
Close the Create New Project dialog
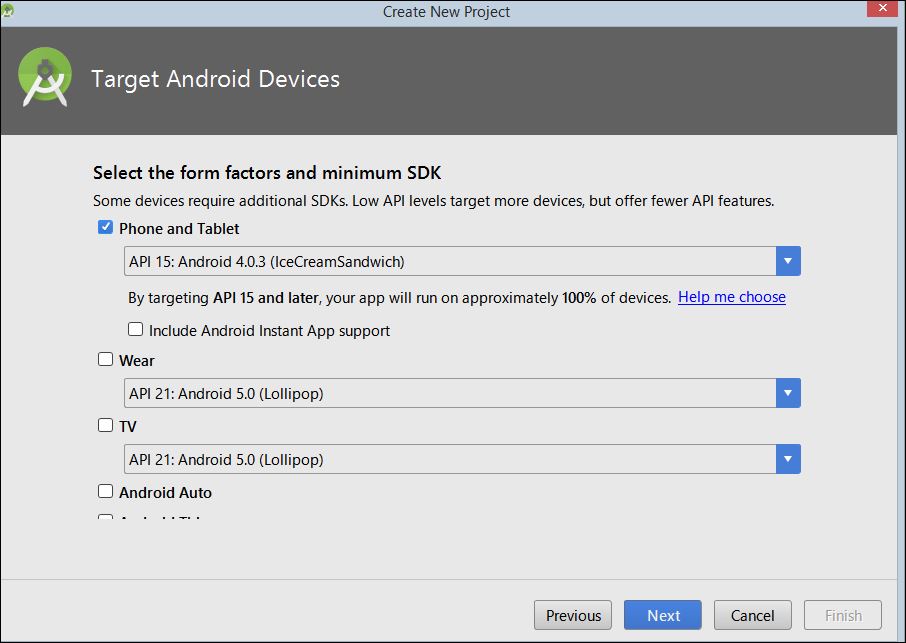point(882,8)
